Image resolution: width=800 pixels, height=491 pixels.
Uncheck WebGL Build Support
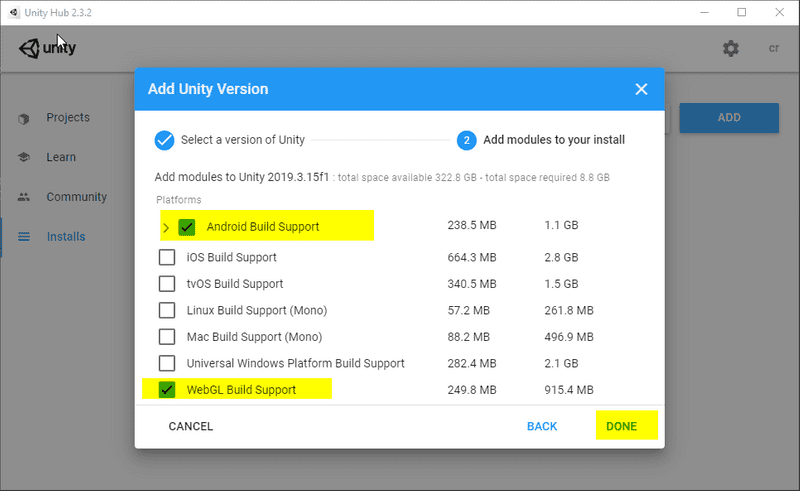tap(167, 390)
